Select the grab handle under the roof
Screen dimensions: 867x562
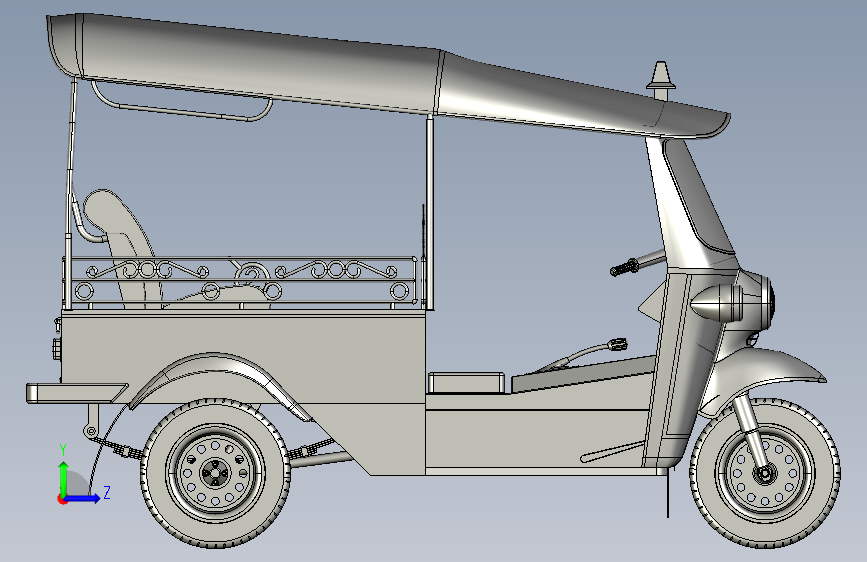(x=181, y=103)
